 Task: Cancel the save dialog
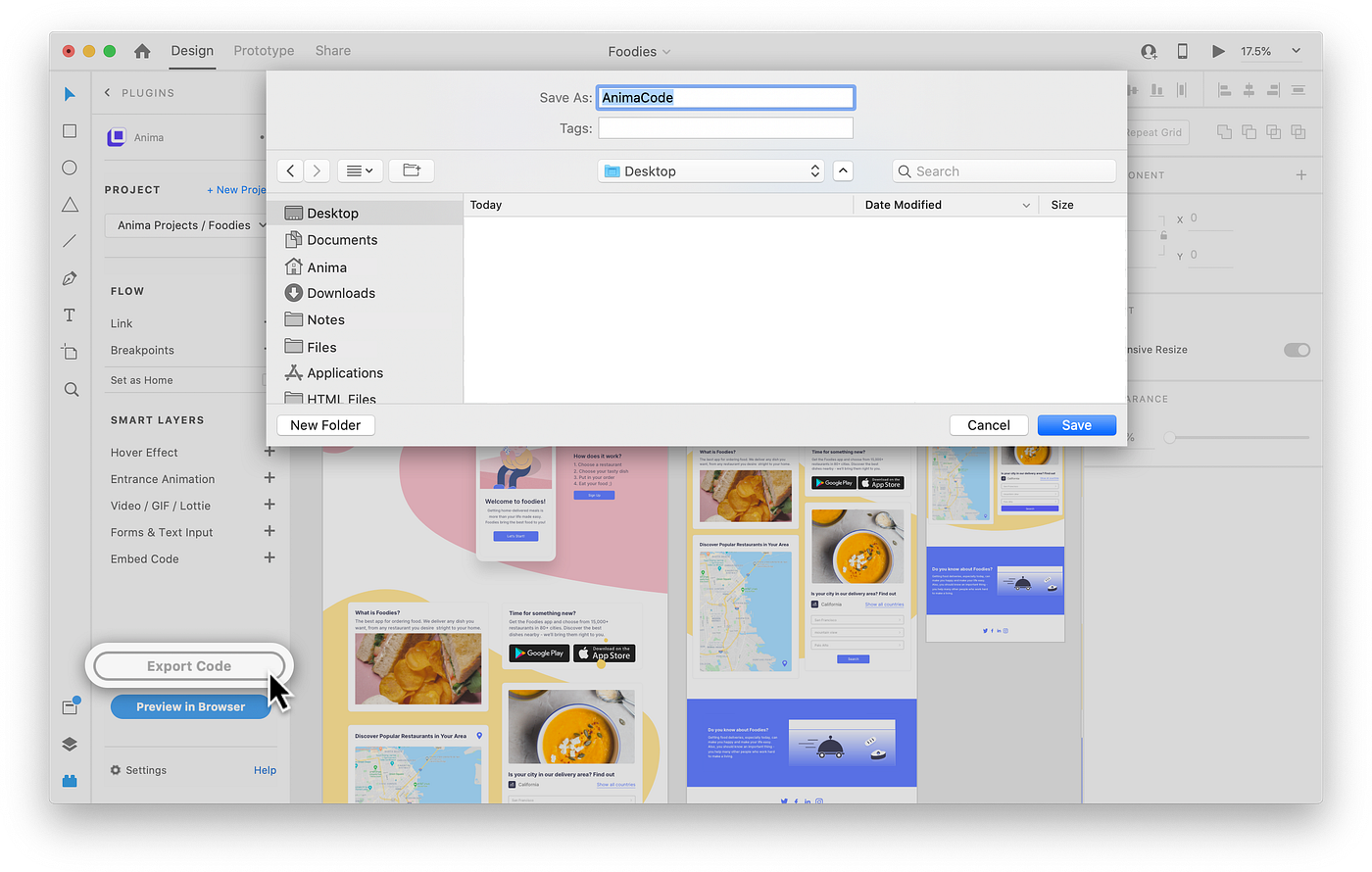989,425
